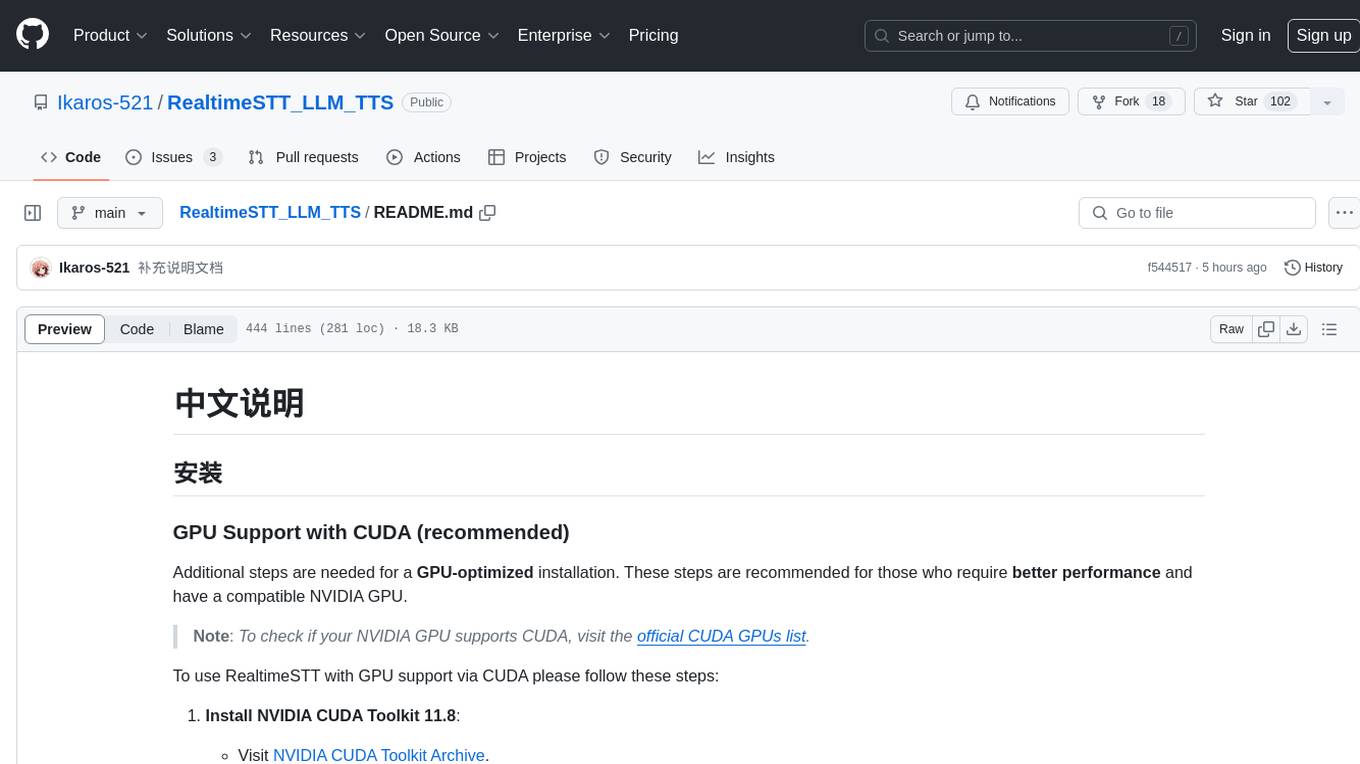Download the raw file
Image resolution: width=1360 pixels, height=764 pixels.
click(1294, 329)
